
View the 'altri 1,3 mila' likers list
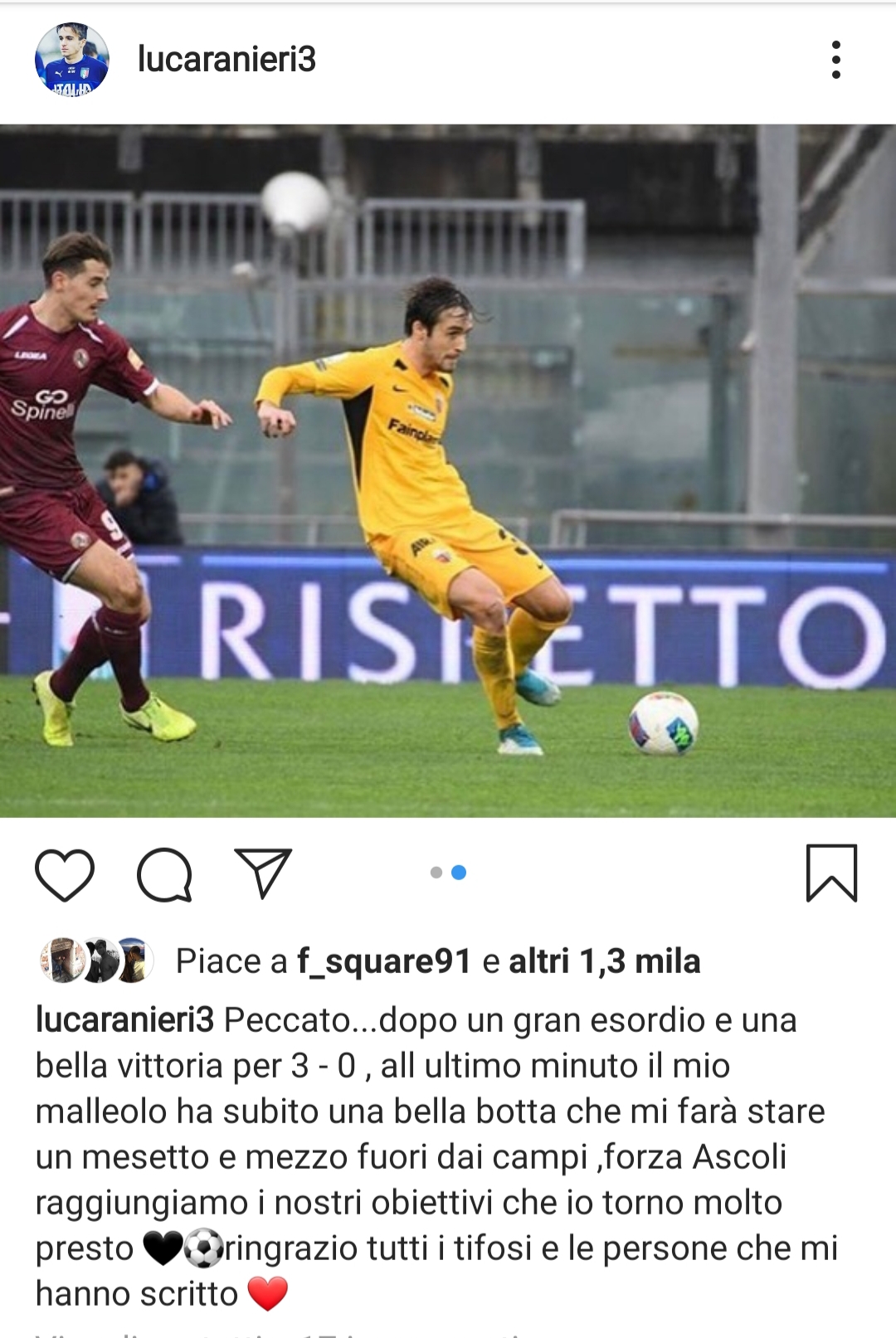[x=605, y=961]
